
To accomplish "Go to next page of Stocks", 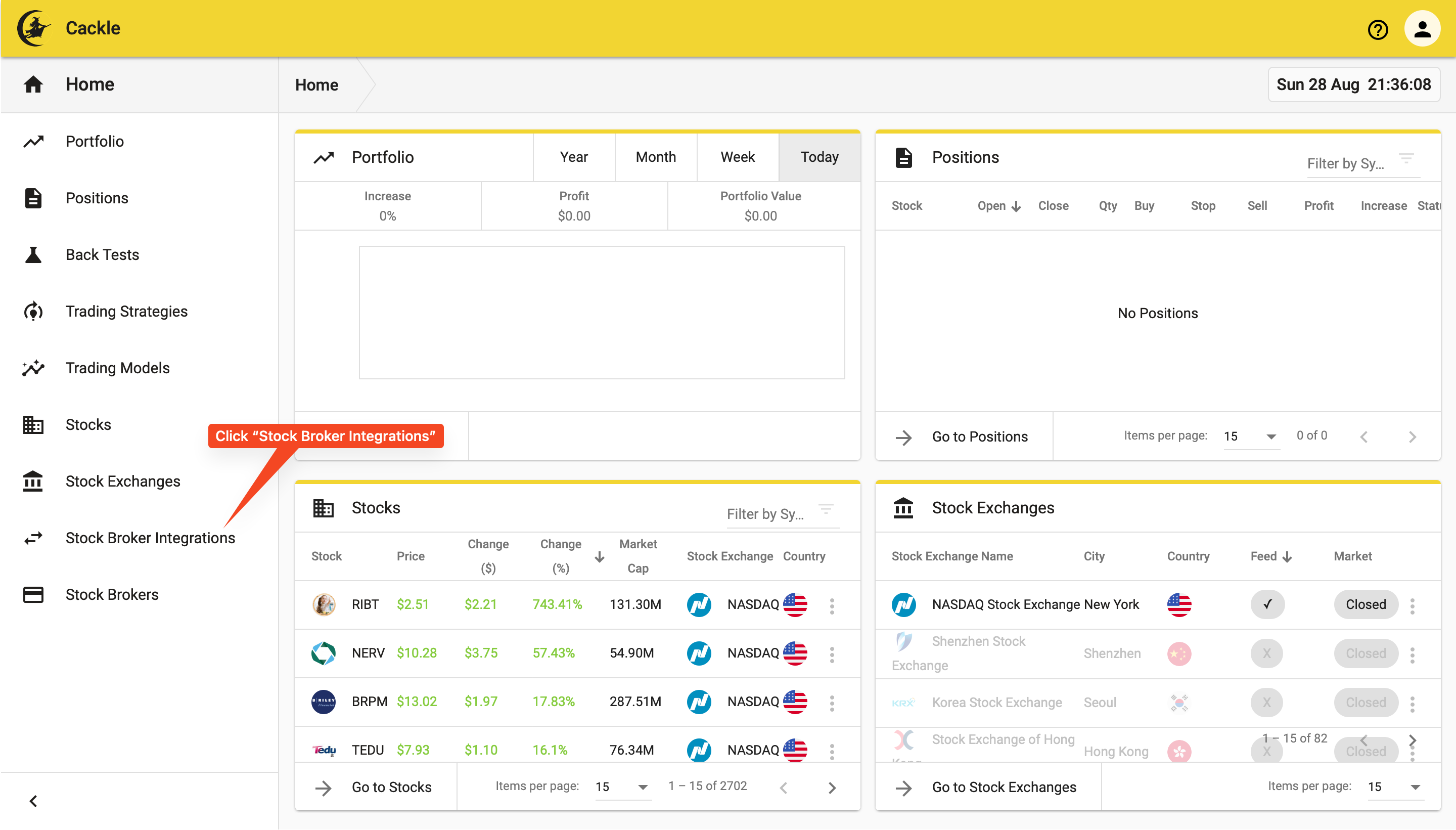I will point(832,787).
